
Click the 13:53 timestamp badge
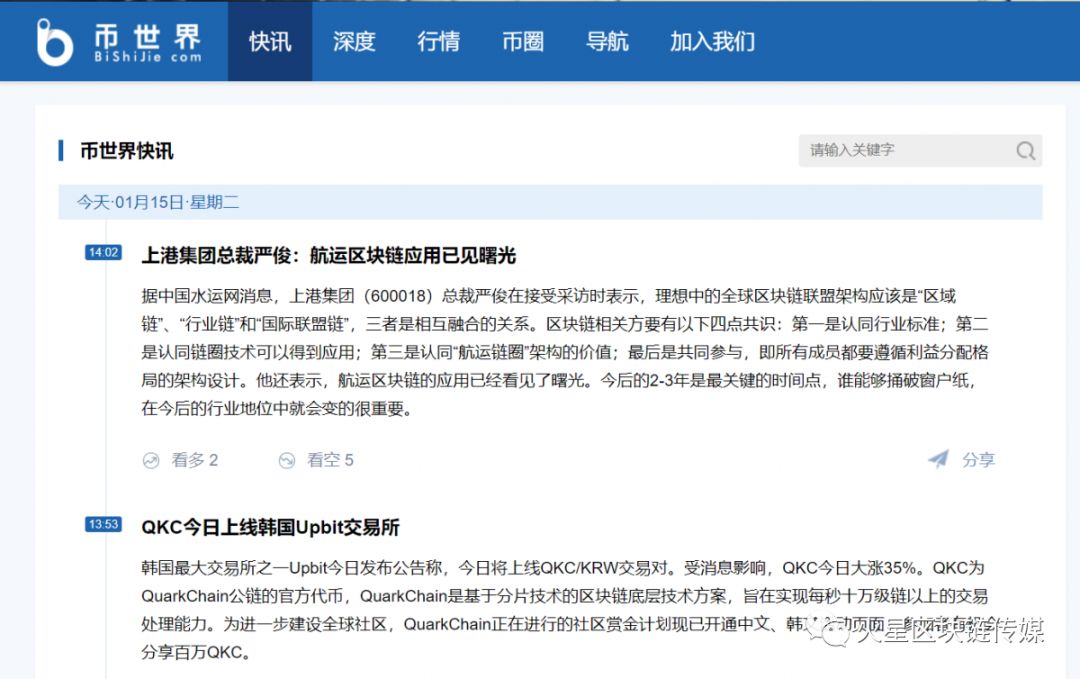coord(103,524)
